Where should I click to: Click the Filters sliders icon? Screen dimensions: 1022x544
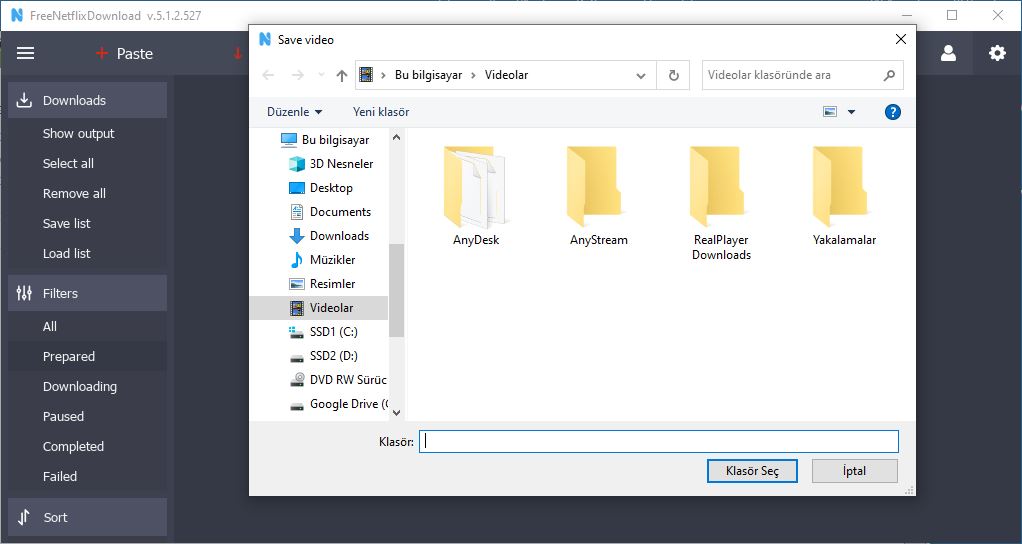click(x=24, y=293)
